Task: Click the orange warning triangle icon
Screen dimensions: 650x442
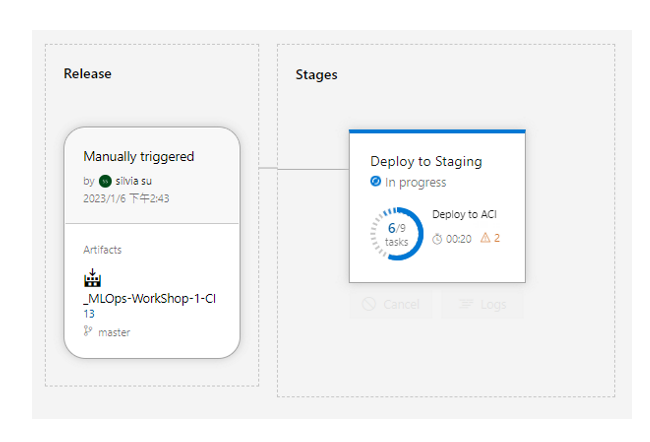Action: coord(486,238)
